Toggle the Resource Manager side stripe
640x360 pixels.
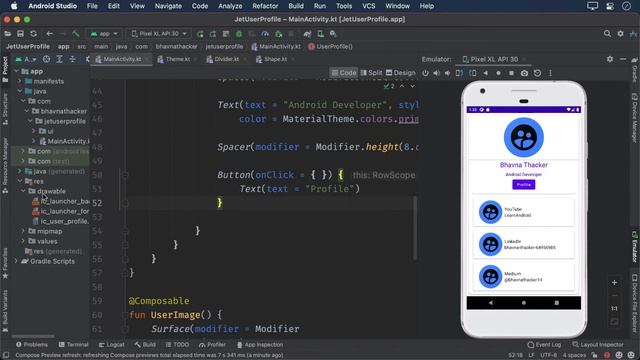coord(5,165)
